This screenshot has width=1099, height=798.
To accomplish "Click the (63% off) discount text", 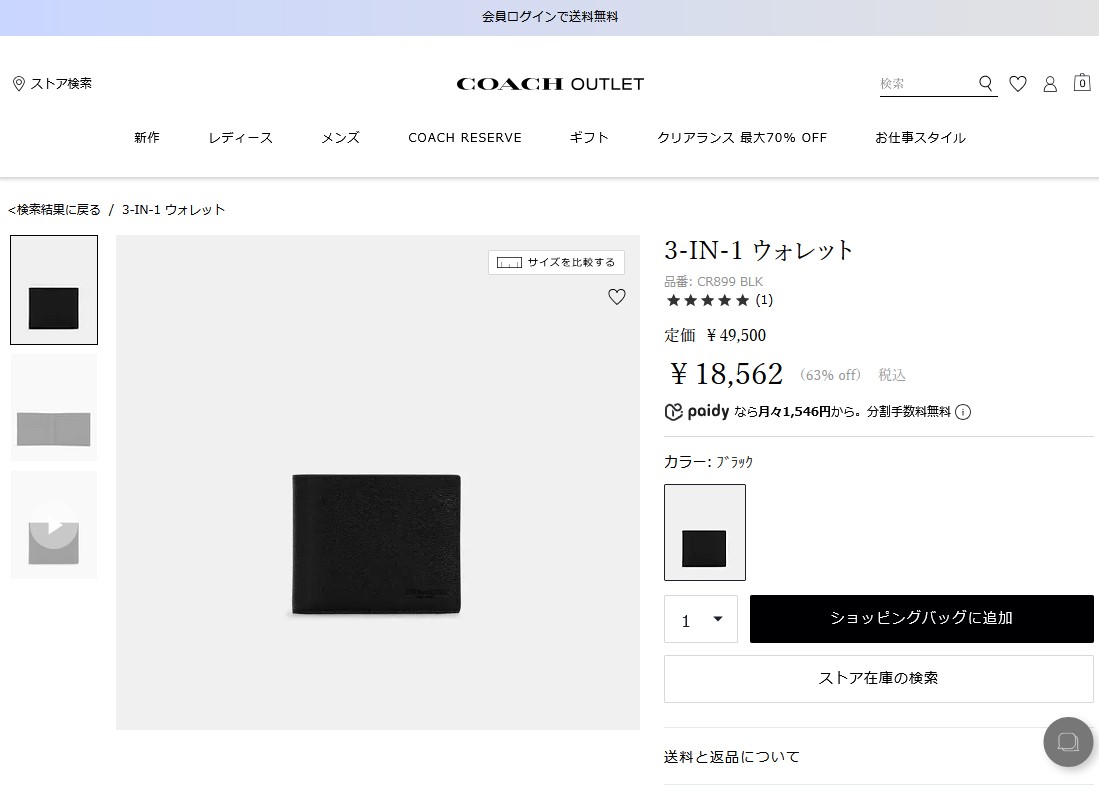I will pyautogui.click(x=831, y=375).
